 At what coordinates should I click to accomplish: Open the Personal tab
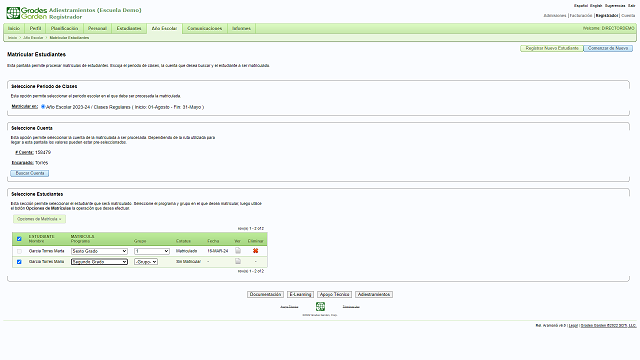97,28
